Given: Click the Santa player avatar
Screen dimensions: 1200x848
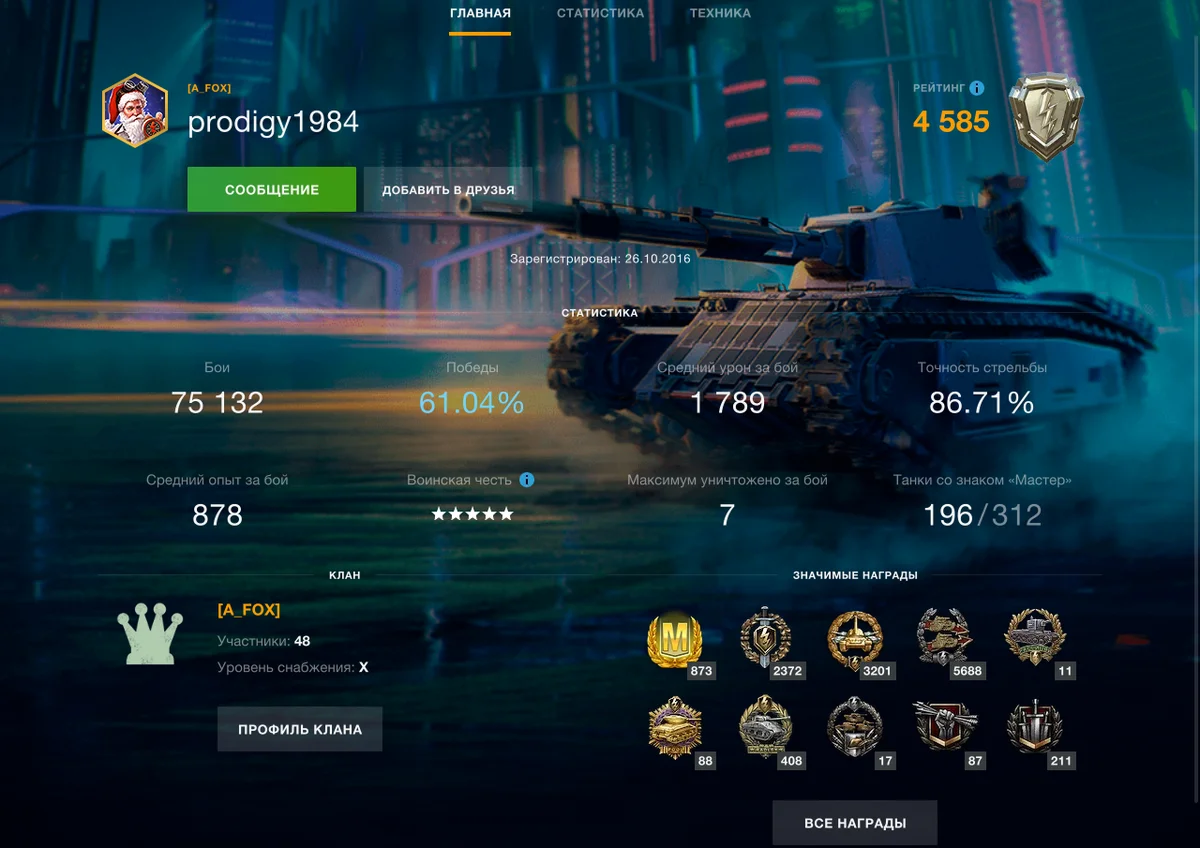Looking at the screenshot, I should (135, 111).
